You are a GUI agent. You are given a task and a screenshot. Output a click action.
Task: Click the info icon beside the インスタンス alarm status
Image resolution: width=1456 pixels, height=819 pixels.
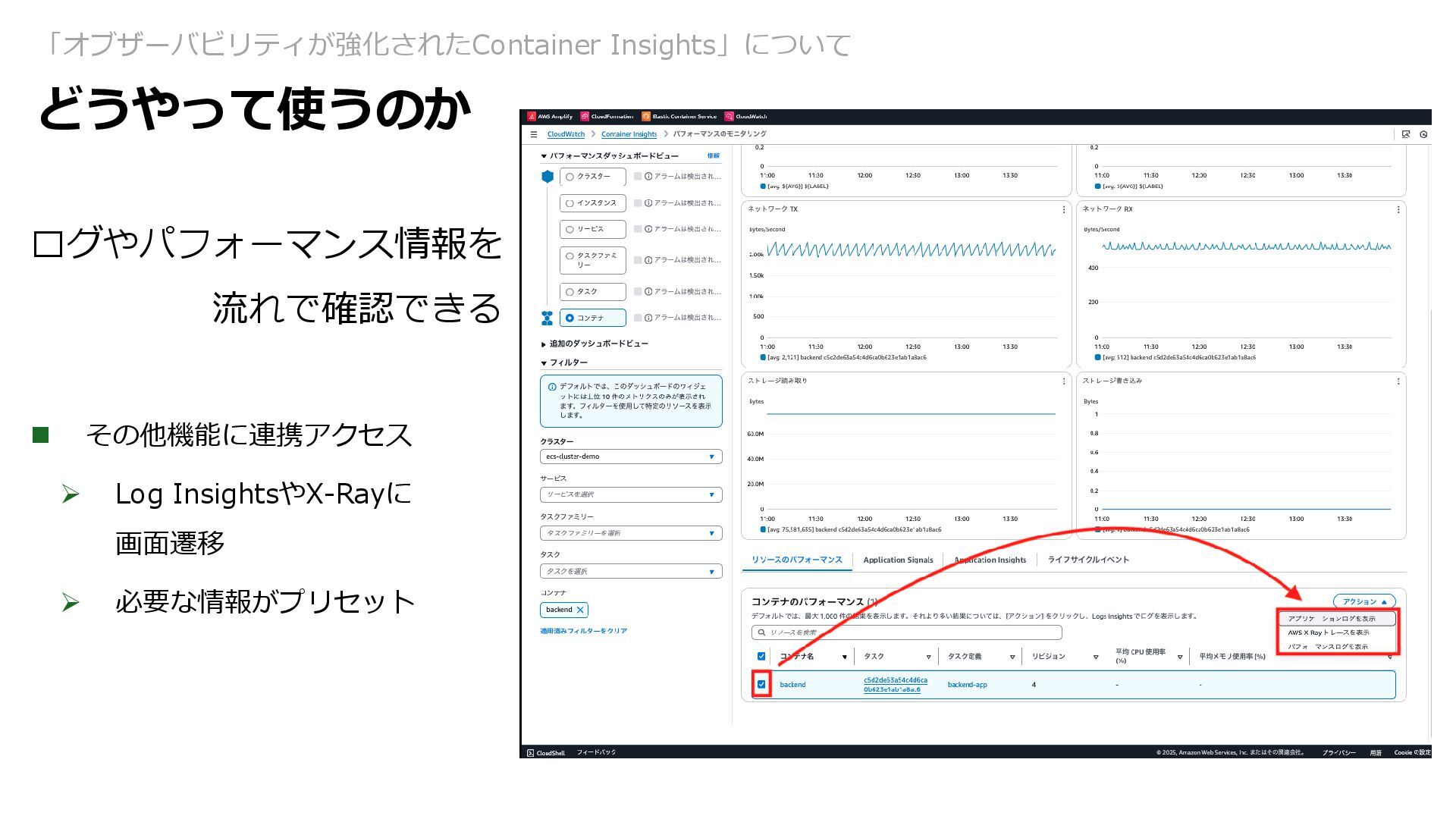coord(648,203)
